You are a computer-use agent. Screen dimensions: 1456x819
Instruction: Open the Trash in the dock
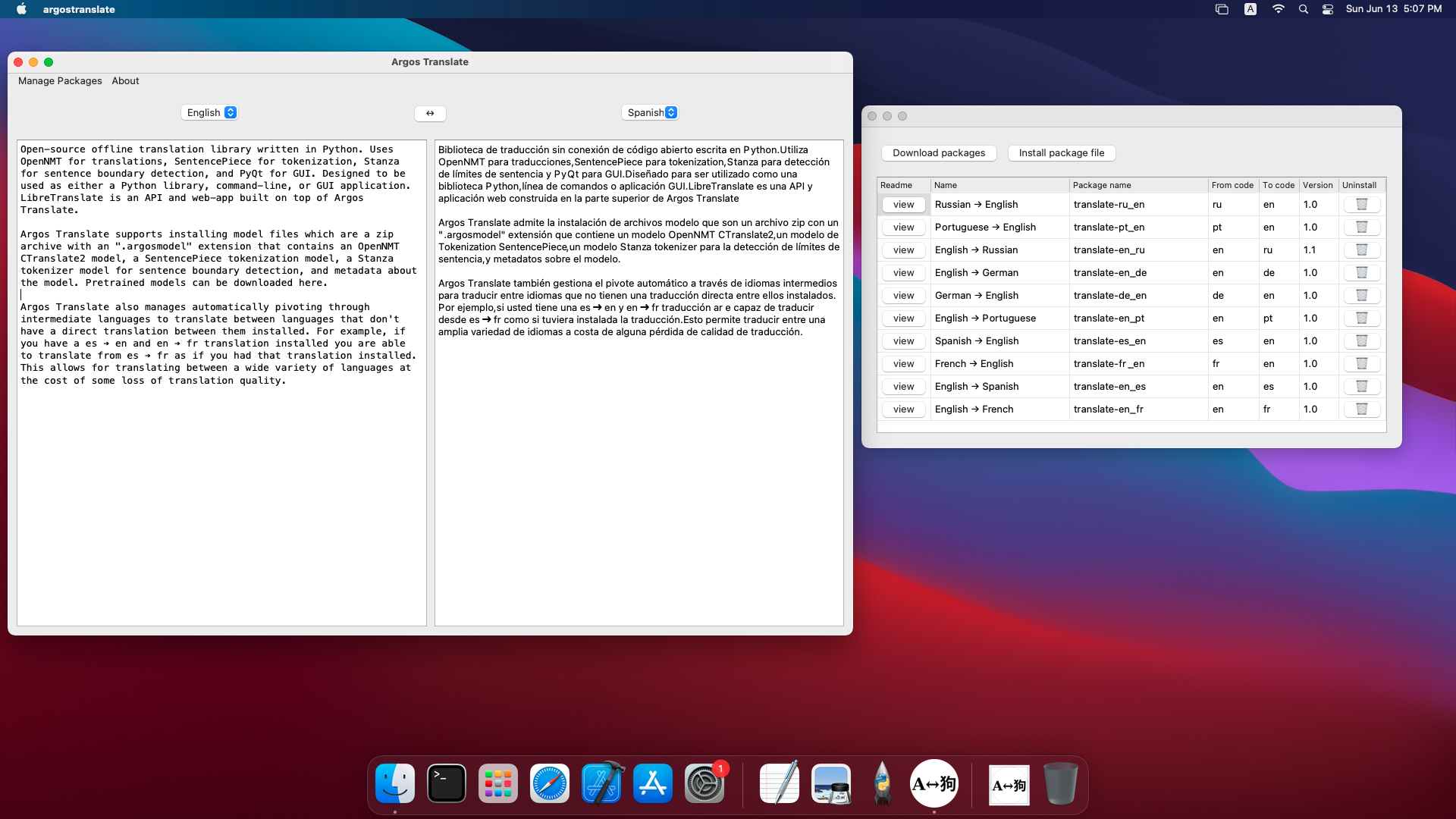(1060, 783)
